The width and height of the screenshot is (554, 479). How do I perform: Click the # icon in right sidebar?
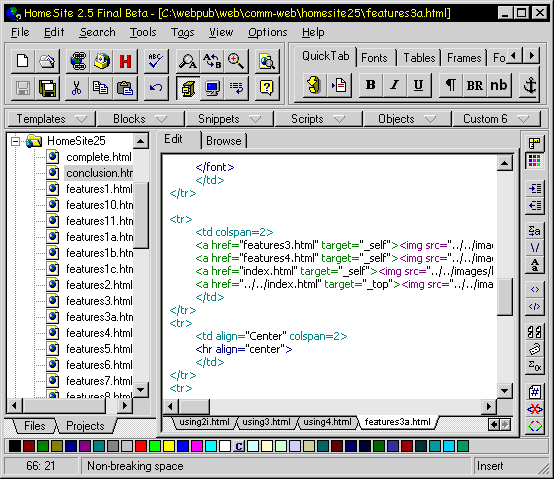535,392
